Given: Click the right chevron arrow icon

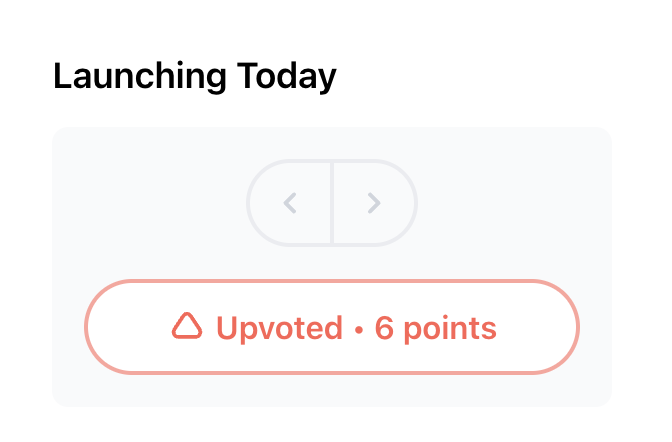Looking at the screenshot, I should click(x=374, y=203).
